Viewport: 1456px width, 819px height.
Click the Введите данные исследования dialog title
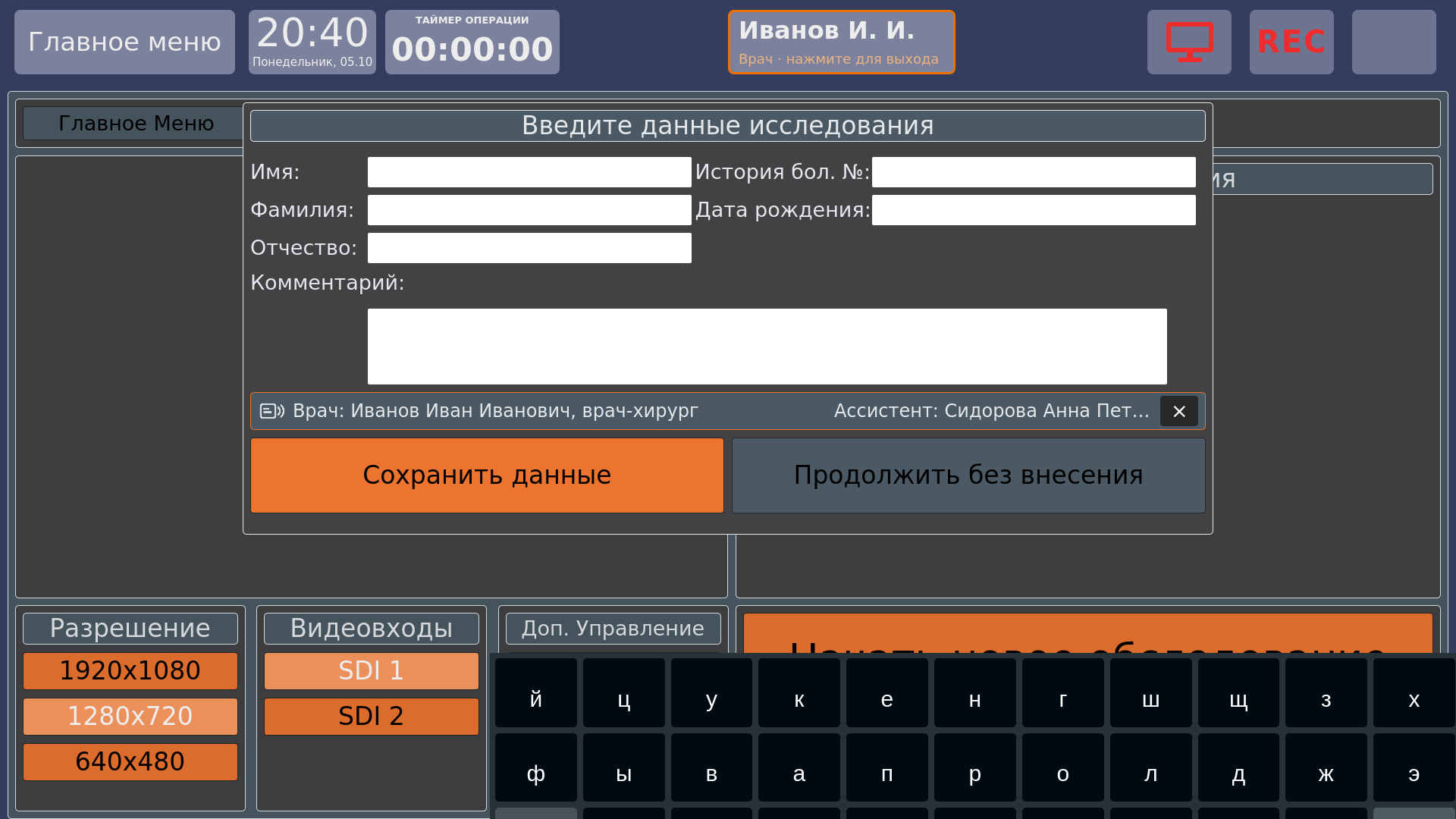[728, 126]
